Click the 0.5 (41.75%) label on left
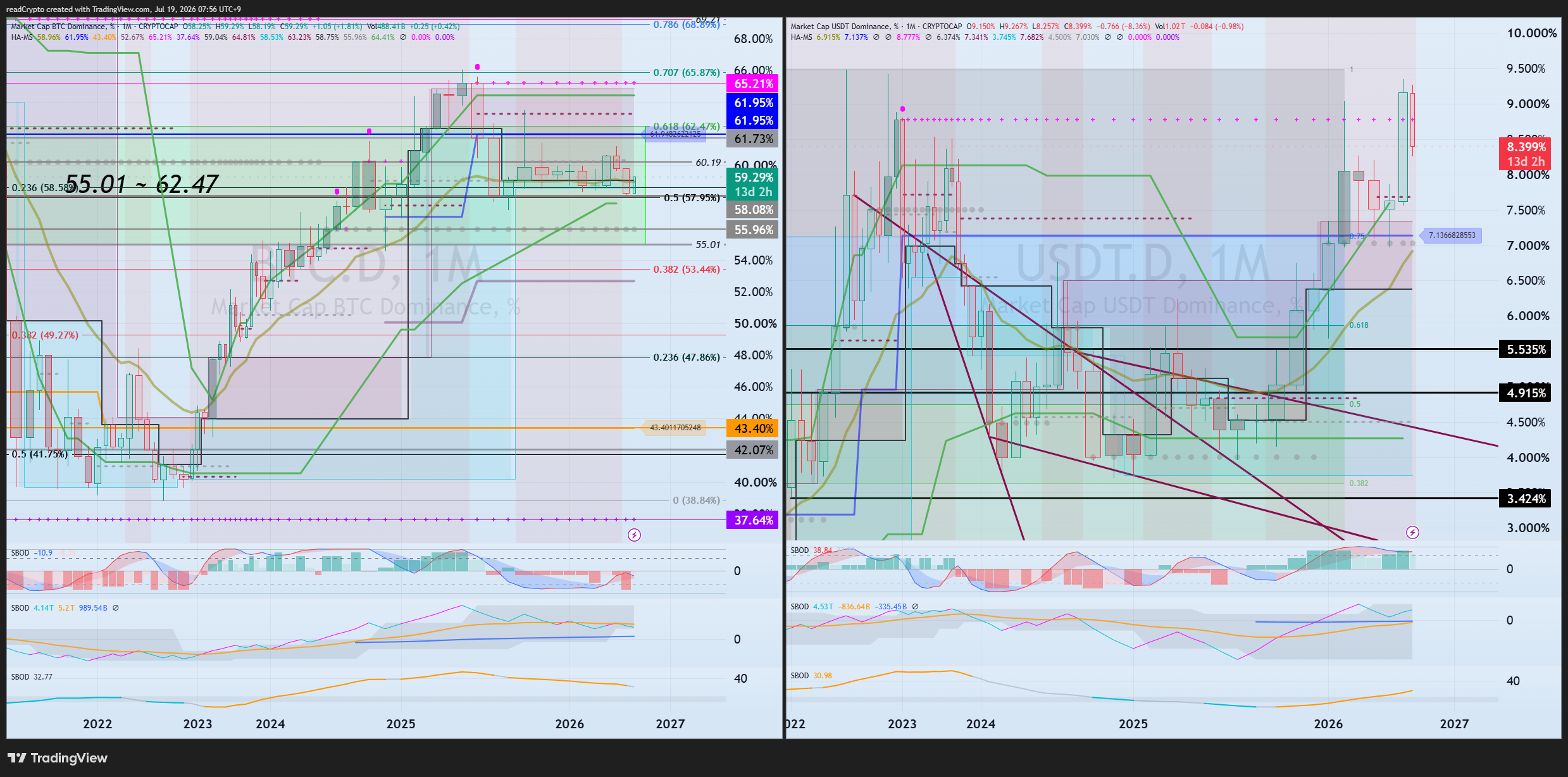The image size is (1568, 777). [39, 454]
